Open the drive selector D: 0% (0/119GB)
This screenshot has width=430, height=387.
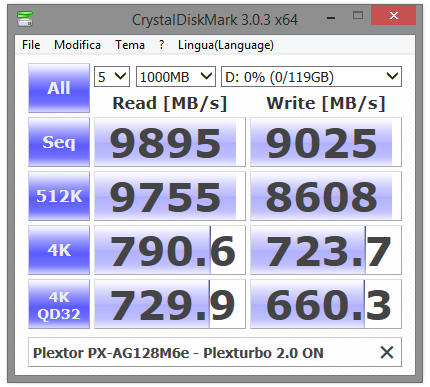[311, 77]
